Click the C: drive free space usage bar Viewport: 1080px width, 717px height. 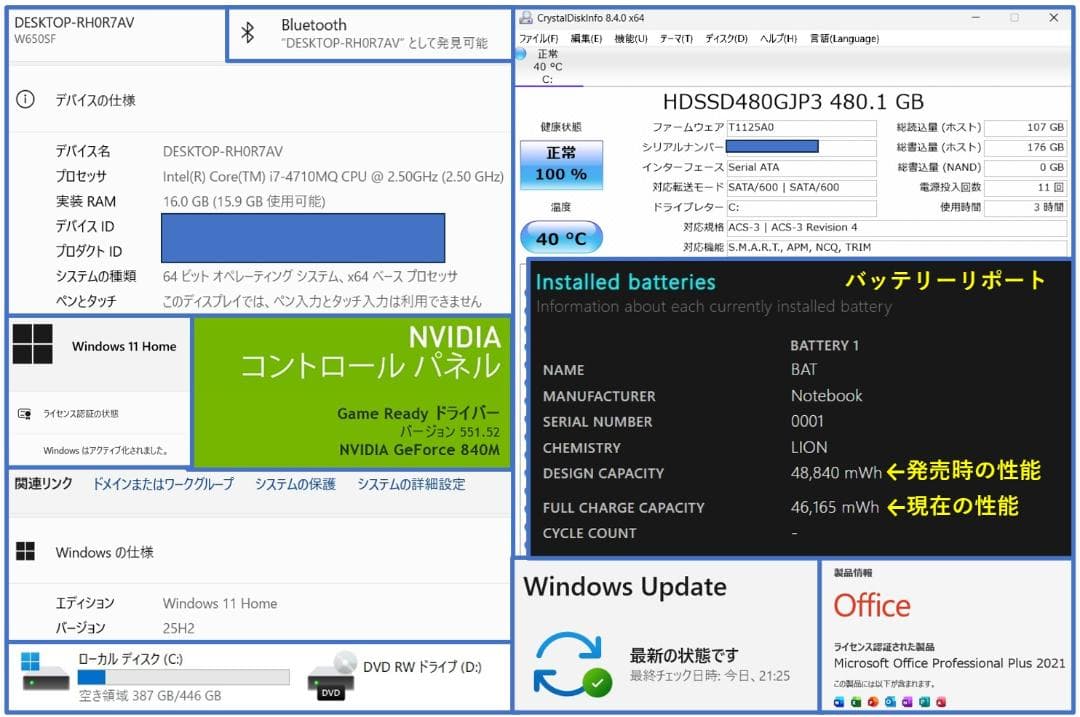(x=185, y=675)
